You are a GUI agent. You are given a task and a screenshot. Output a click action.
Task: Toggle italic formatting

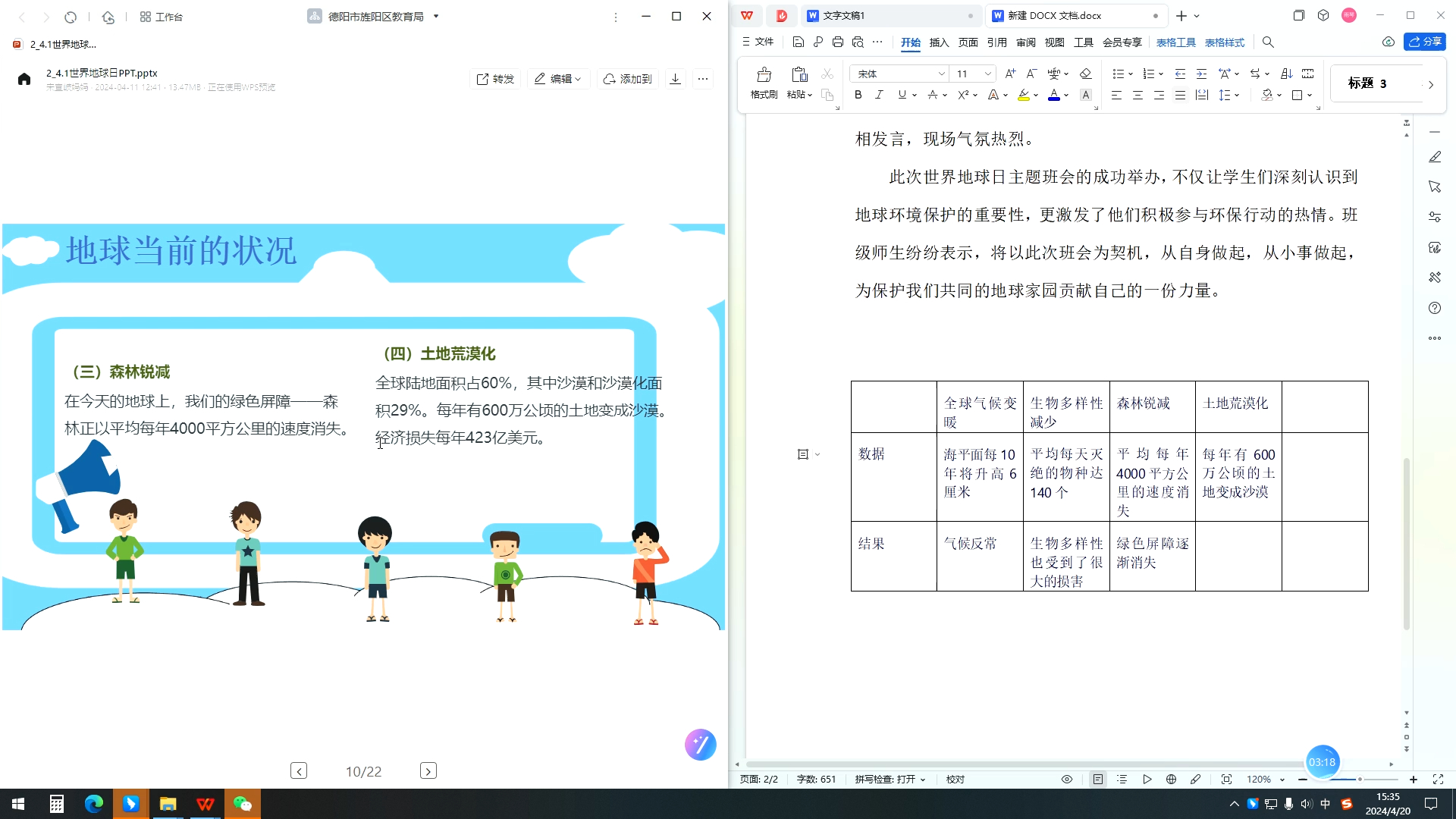(x=879, y=95)
